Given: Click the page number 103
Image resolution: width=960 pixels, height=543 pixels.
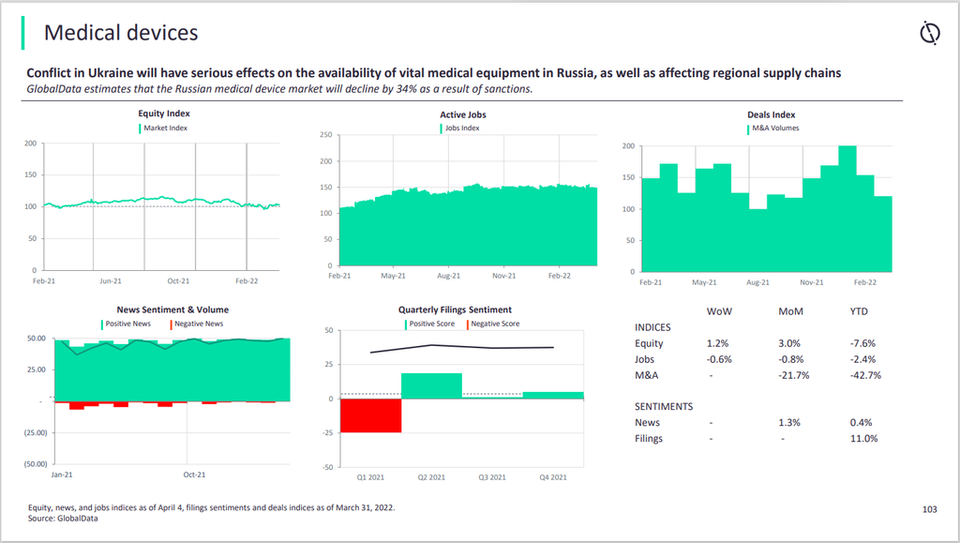Looking at the screenshot, I should coord(929,510).
